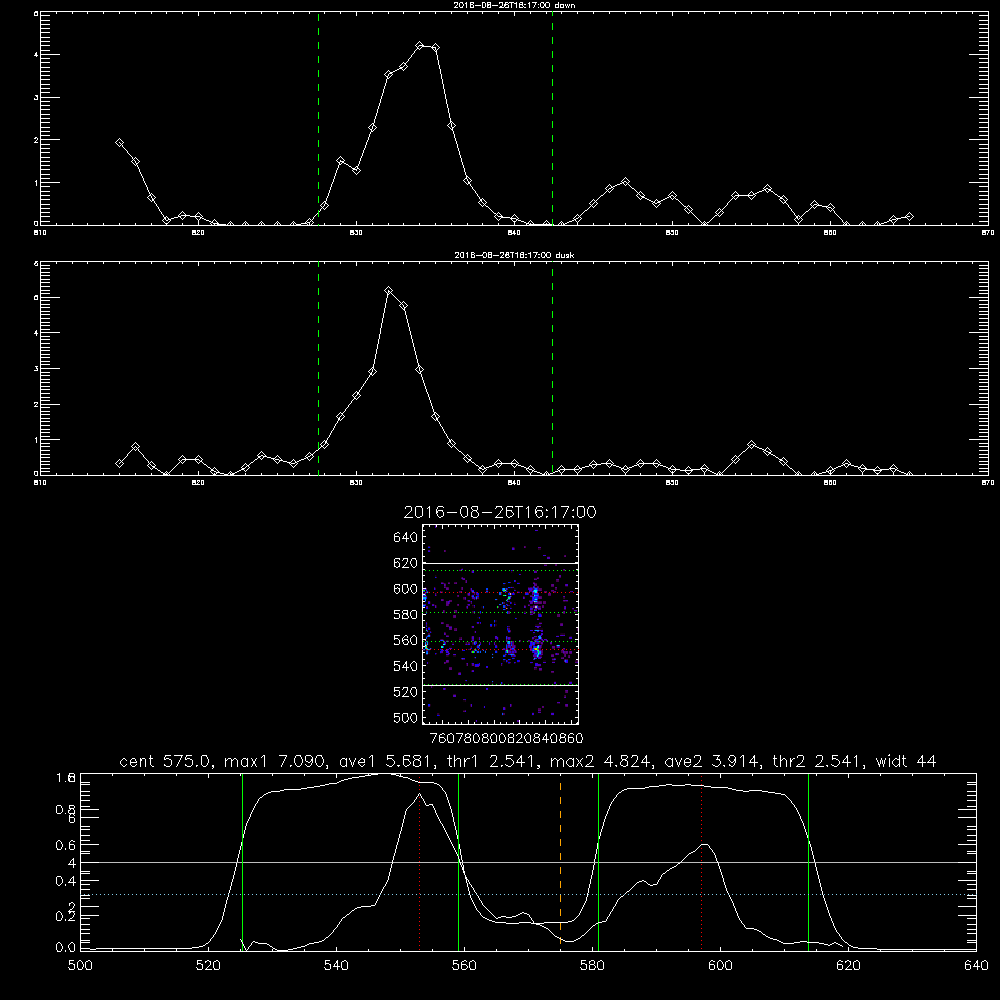Click the heatmap y-axis label '520'
1000x1000 pixels.
coord(406,692)
